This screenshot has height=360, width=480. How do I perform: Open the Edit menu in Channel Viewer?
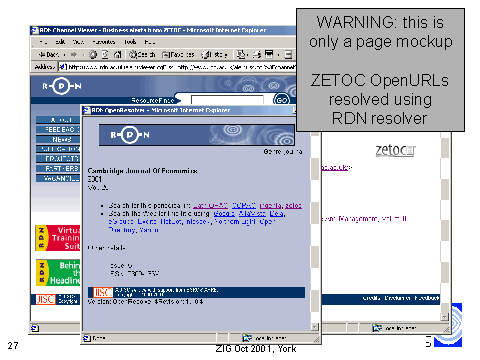60,42
